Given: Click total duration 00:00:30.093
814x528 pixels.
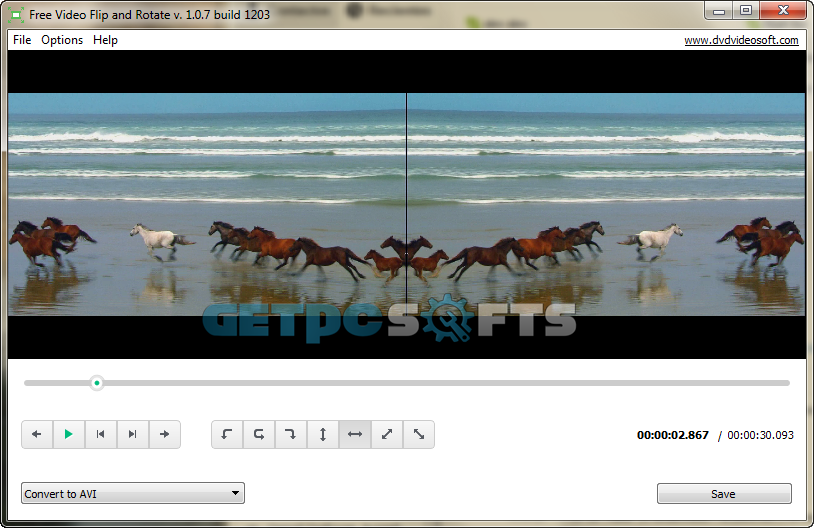Looking at the screenshot, I should point(761,435).
